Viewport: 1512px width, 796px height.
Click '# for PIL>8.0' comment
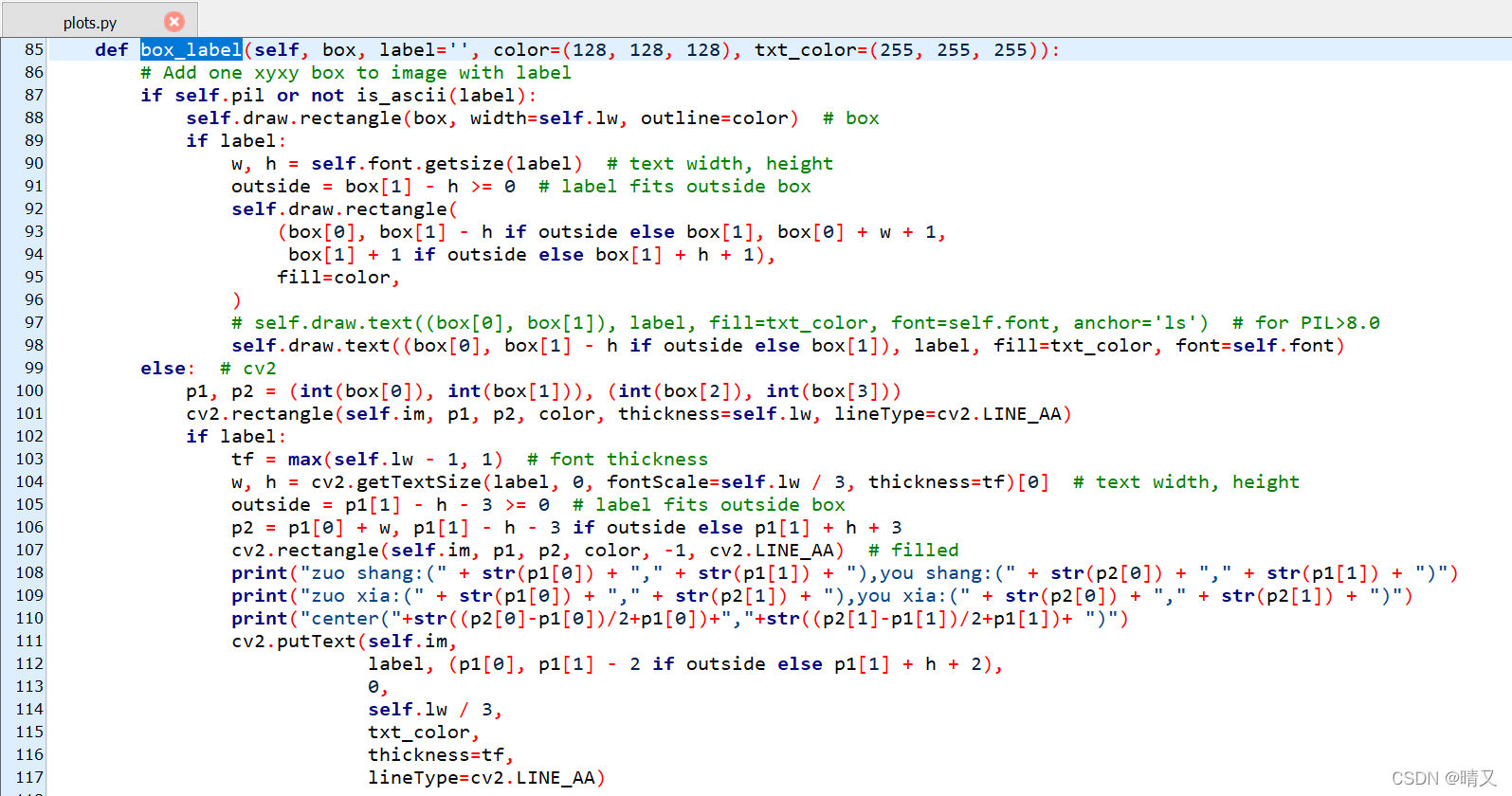click(x=1306, y=323)
